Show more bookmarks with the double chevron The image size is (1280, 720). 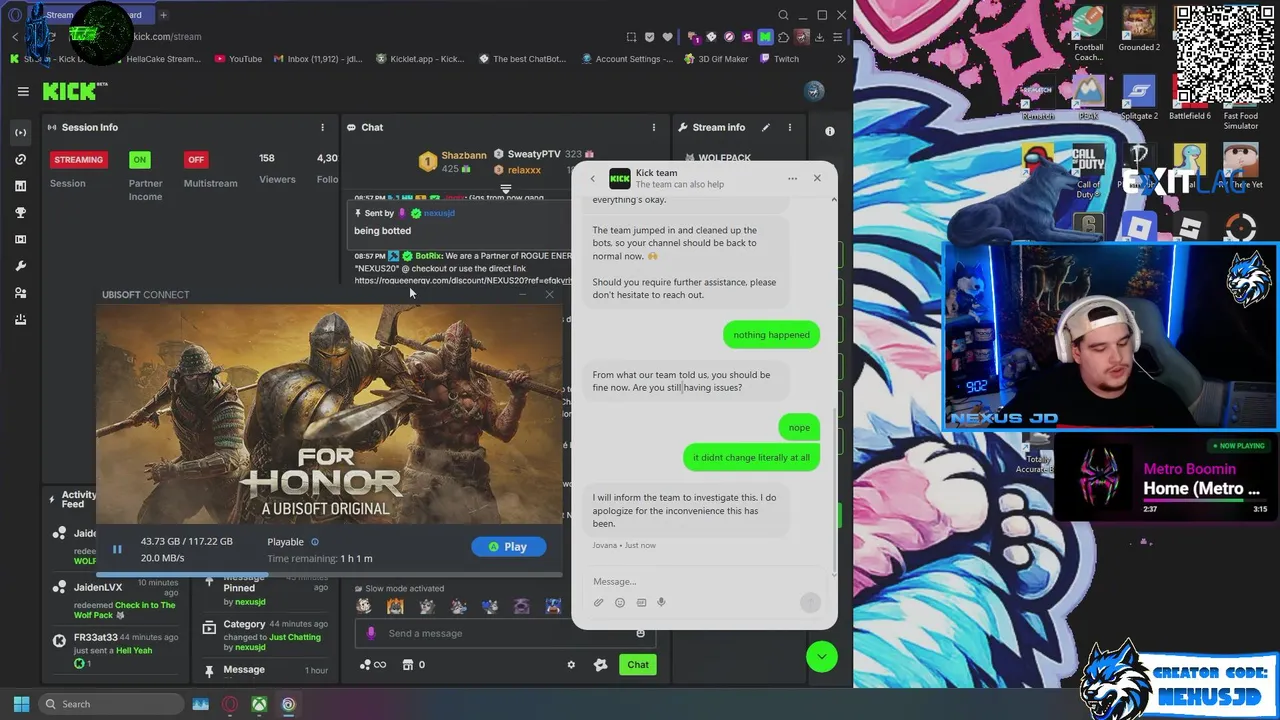click(841, 59)
